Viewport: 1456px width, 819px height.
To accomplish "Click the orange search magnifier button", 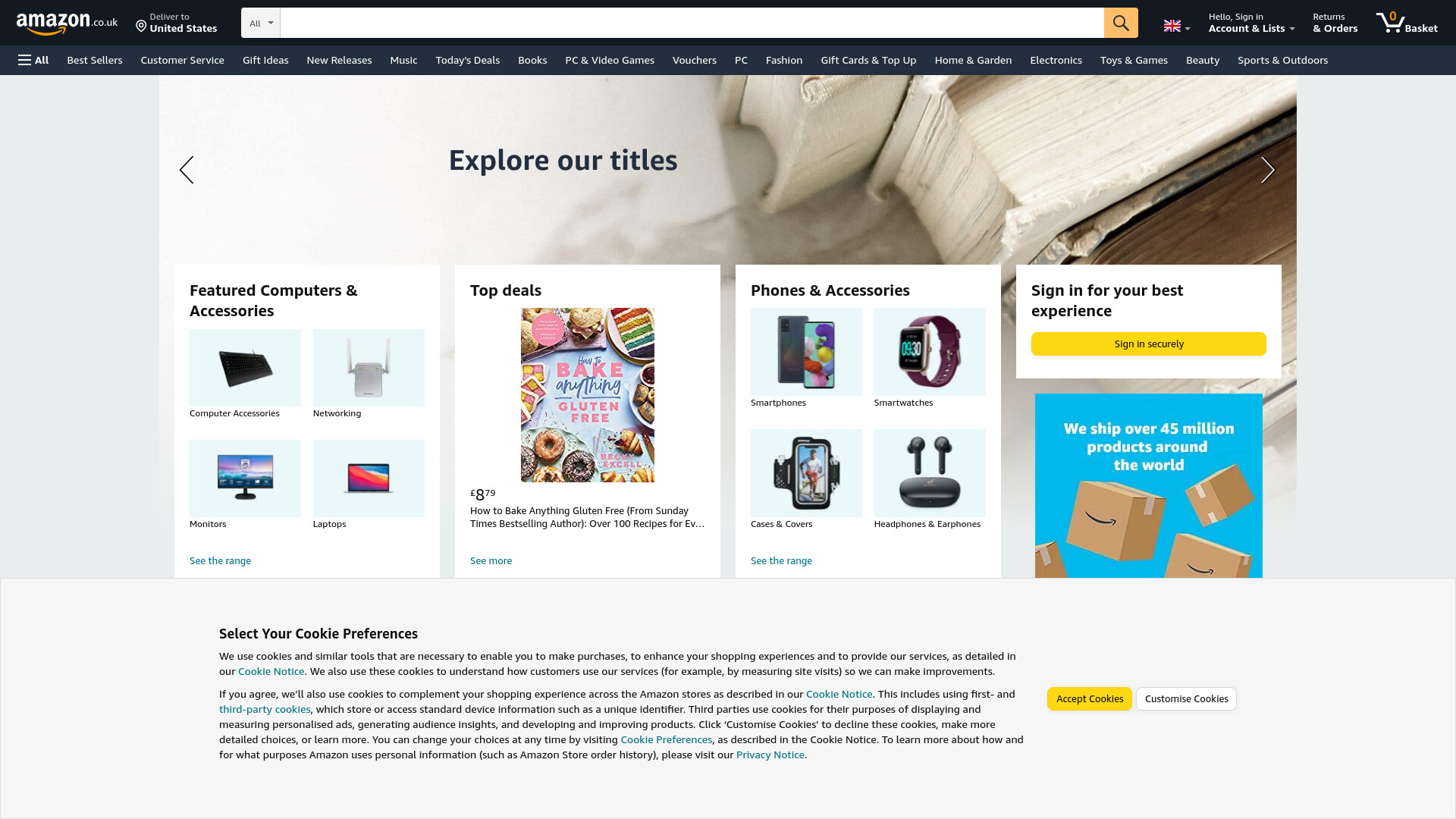I will 1120,23.
